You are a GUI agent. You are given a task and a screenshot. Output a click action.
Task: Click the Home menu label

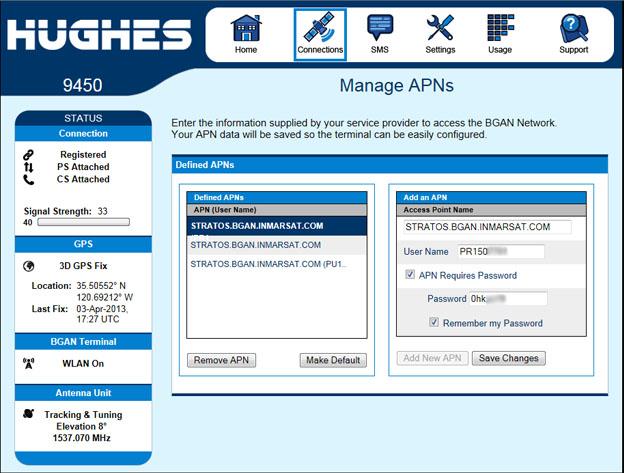coord(246,50)
